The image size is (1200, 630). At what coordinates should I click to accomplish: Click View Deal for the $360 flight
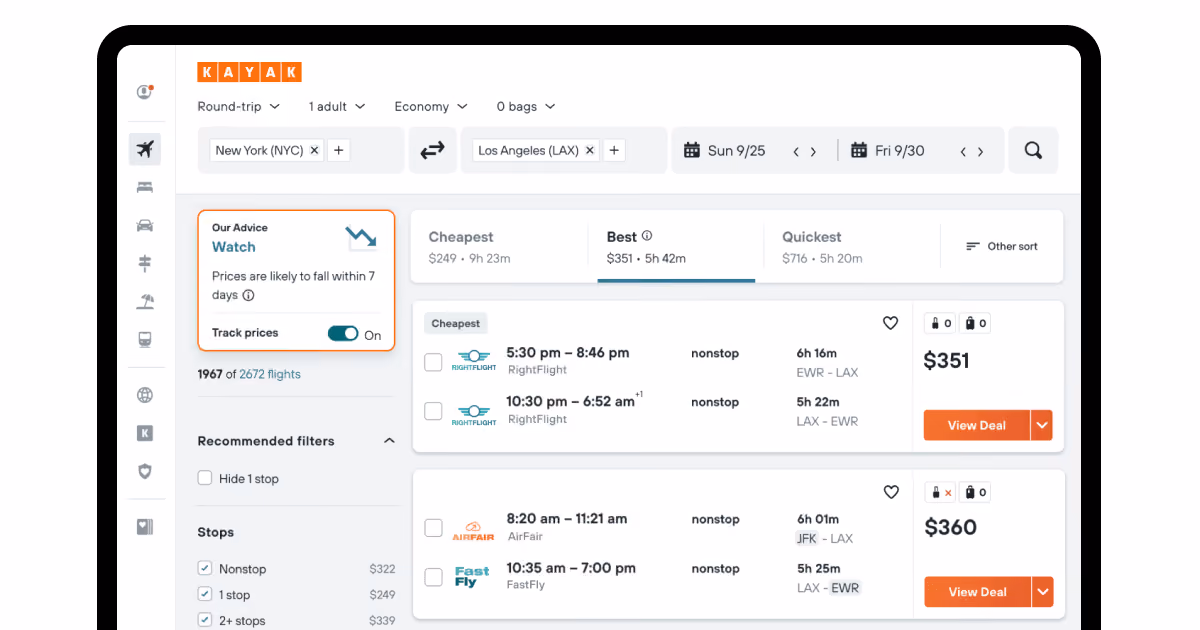pyautogui.click(x=977, y=592)
